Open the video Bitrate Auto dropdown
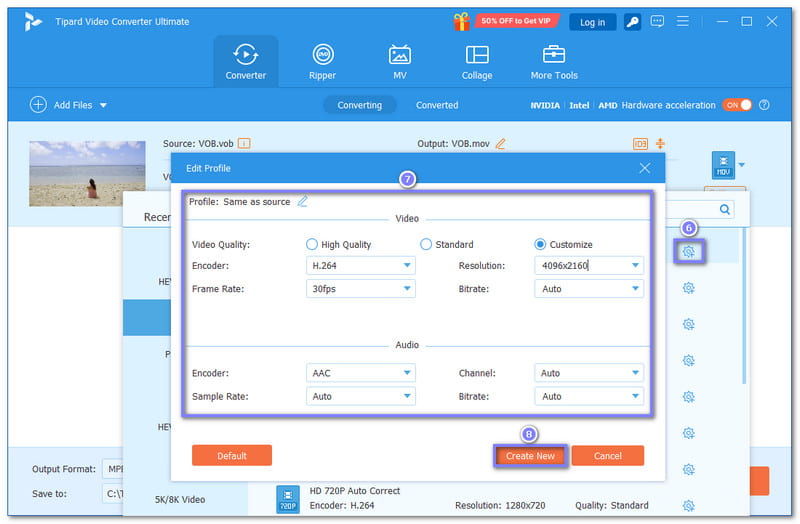Screen dimensions: 800x524 click(589, 289)
